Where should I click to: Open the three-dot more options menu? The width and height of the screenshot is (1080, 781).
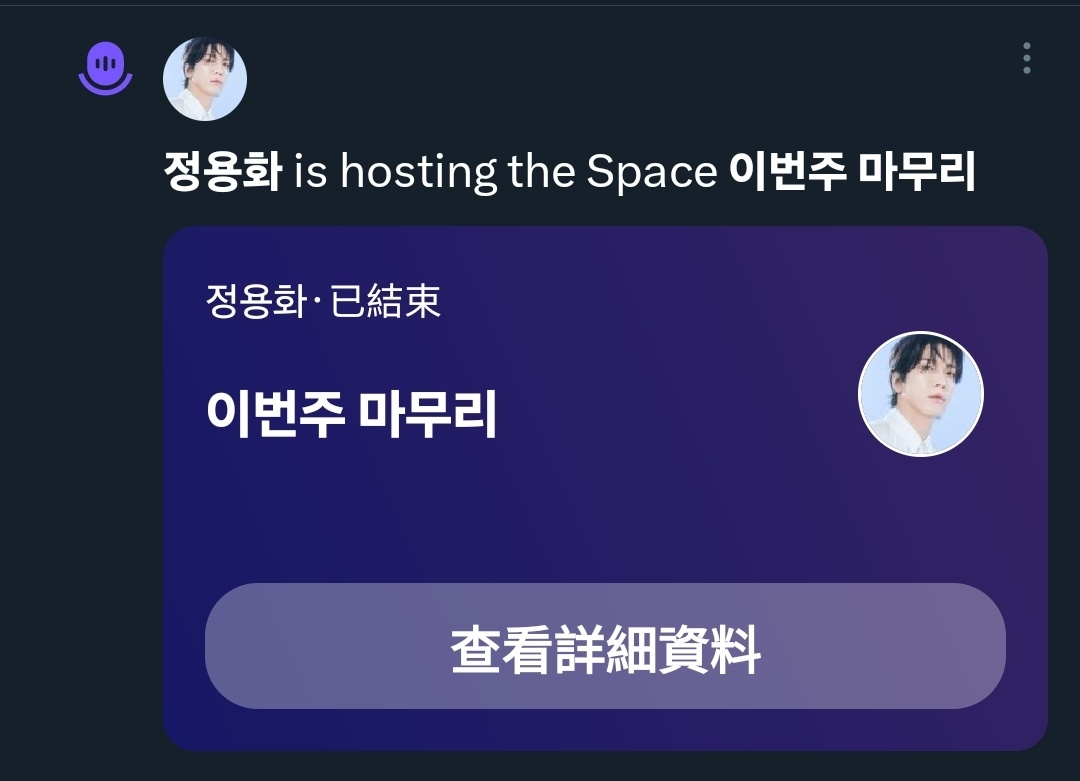coord(1026,58)
